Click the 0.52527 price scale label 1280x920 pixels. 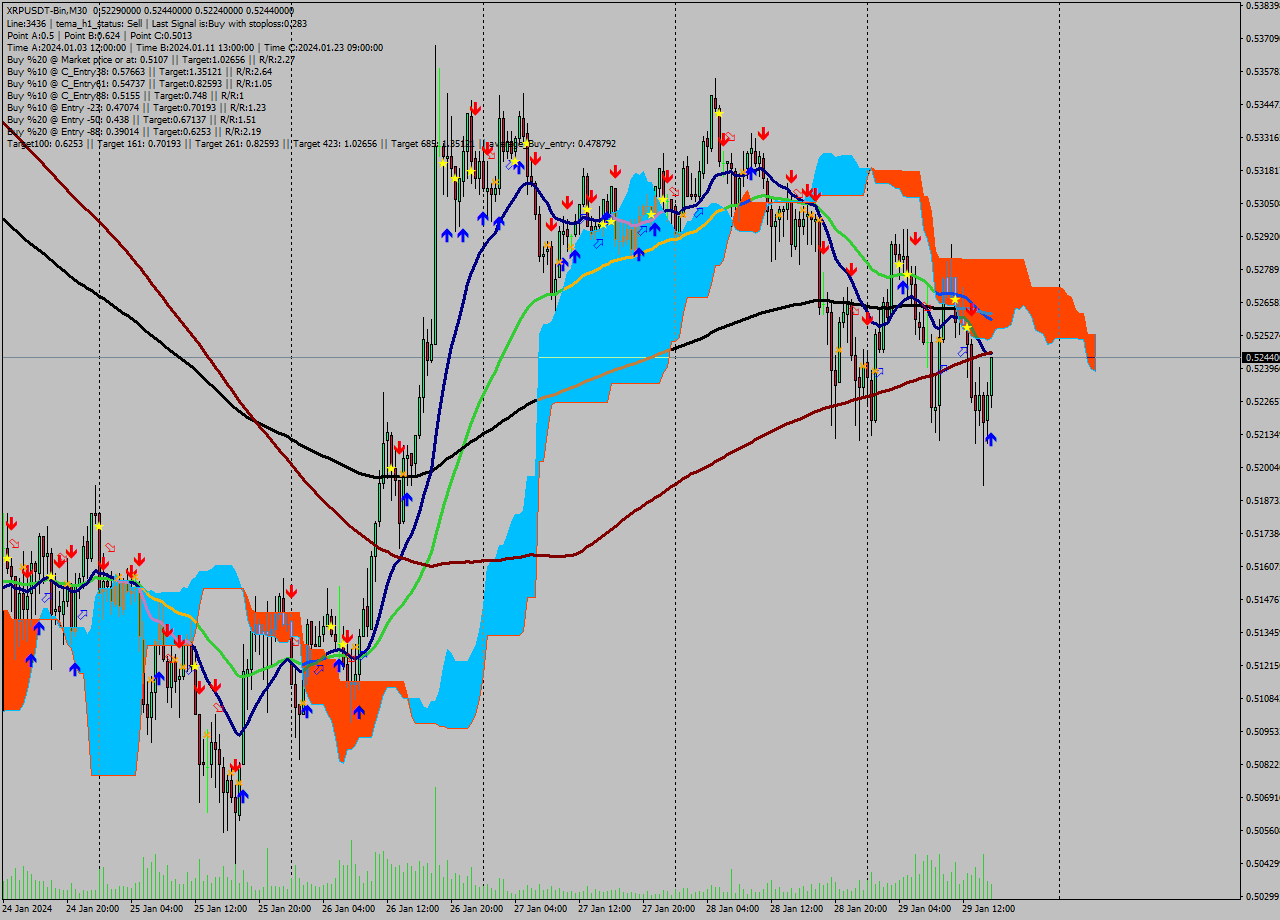(x=1262, y=336)
